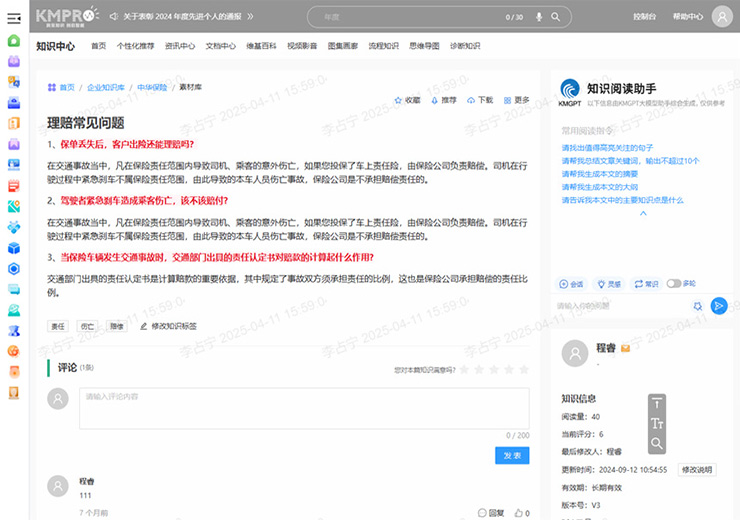Click the 下载 download icon

(471, 100)
